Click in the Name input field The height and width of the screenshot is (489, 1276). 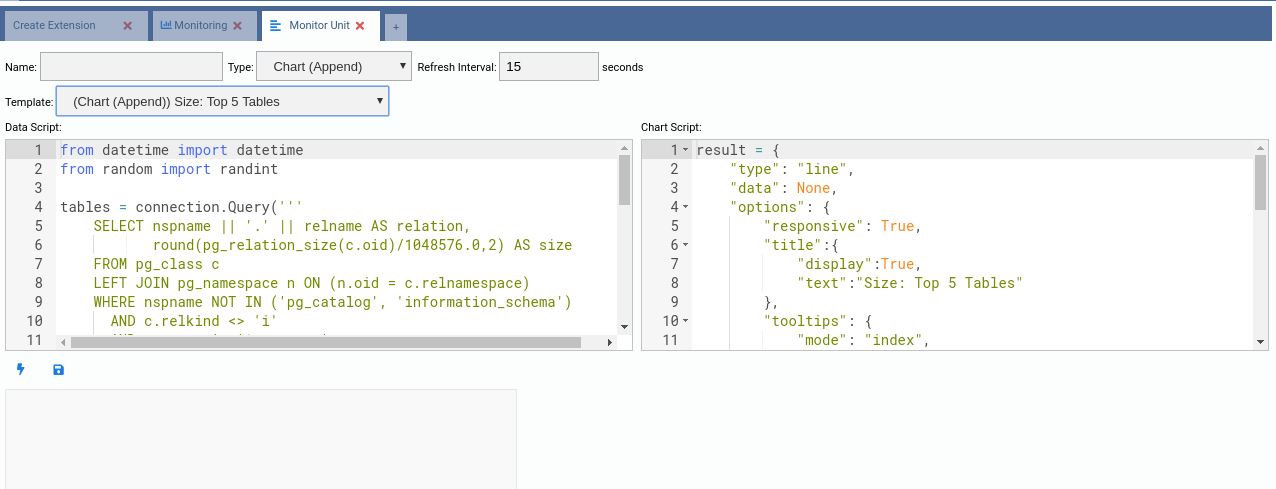[x=131, y=67]
